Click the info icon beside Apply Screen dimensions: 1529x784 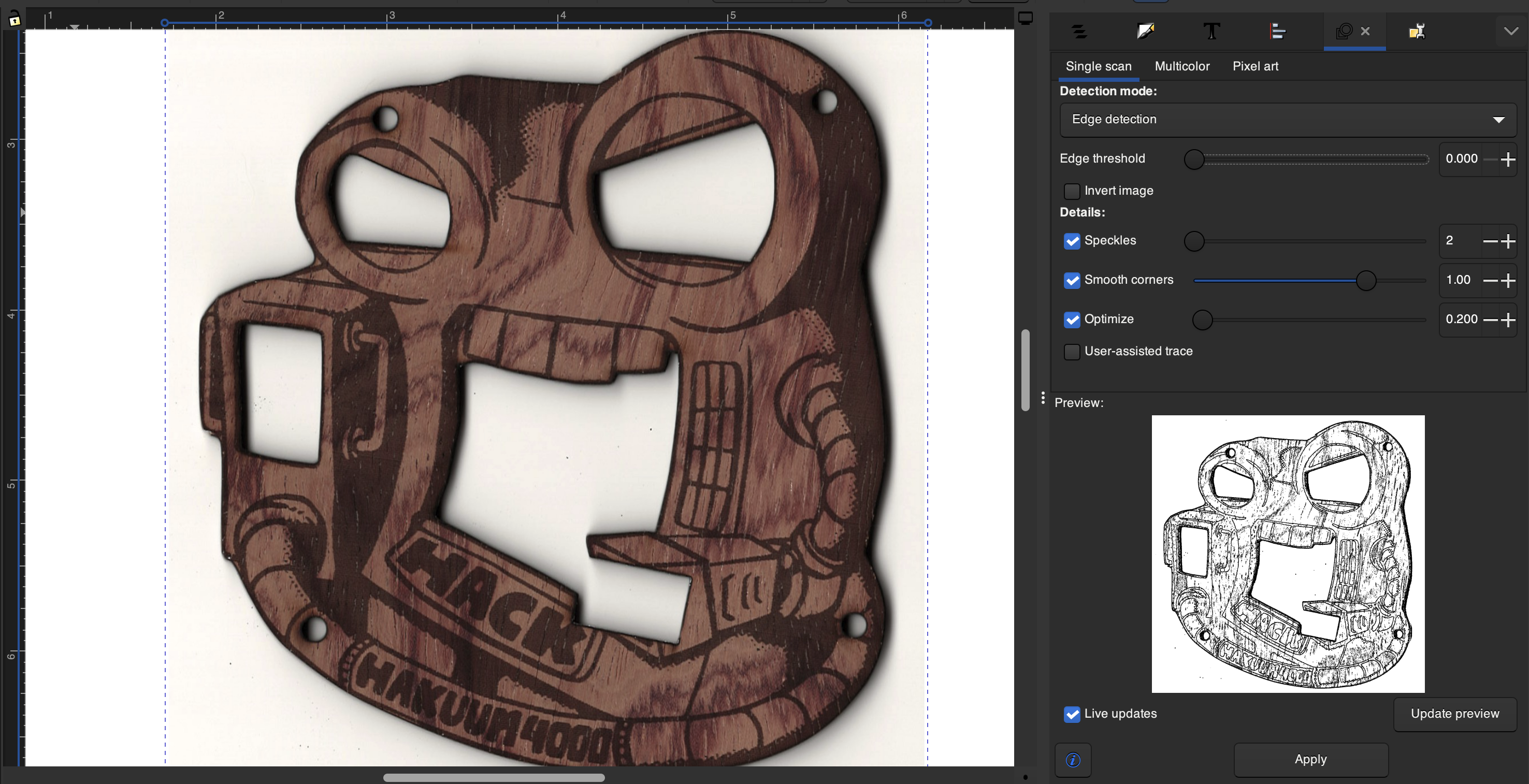pyautogui.click(x=1072, y=760)
